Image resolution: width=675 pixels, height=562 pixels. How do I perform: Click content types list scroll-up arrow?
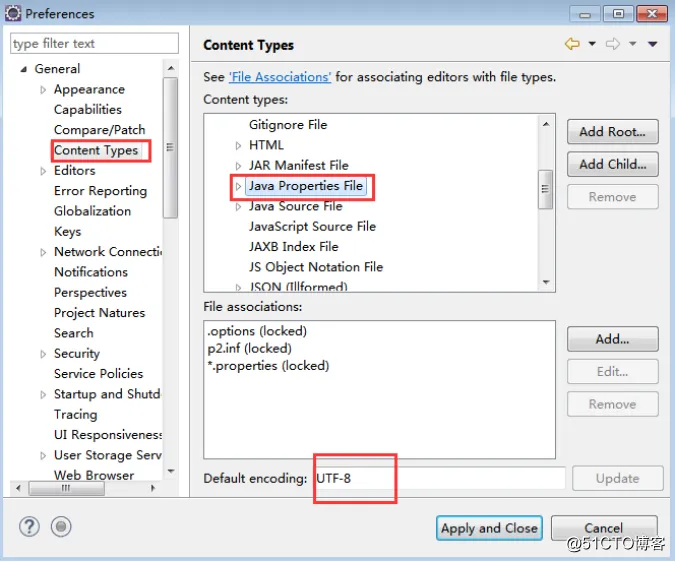546,124
